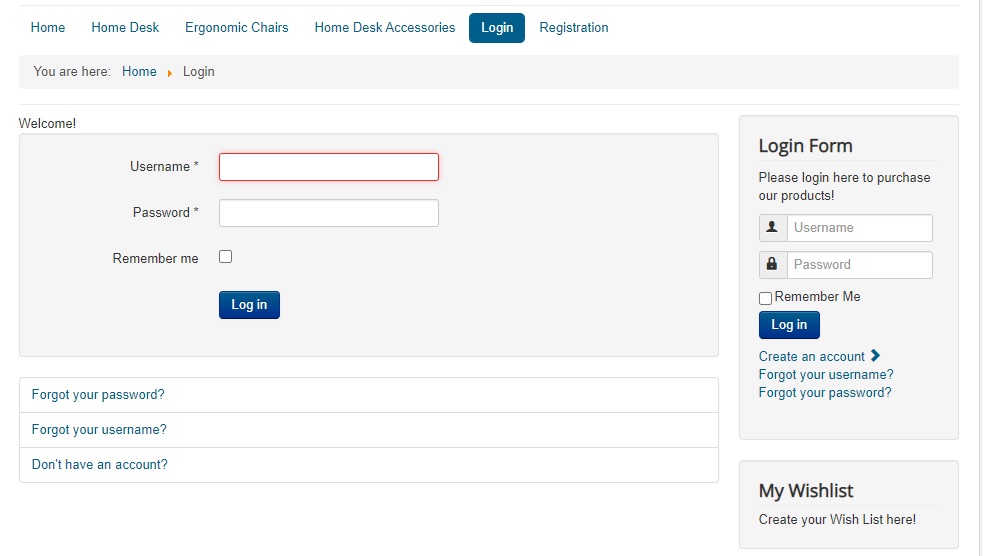Select the active Login tab
Image resolution: width=983 pixels, height=556 pixels.
point(497,28)
